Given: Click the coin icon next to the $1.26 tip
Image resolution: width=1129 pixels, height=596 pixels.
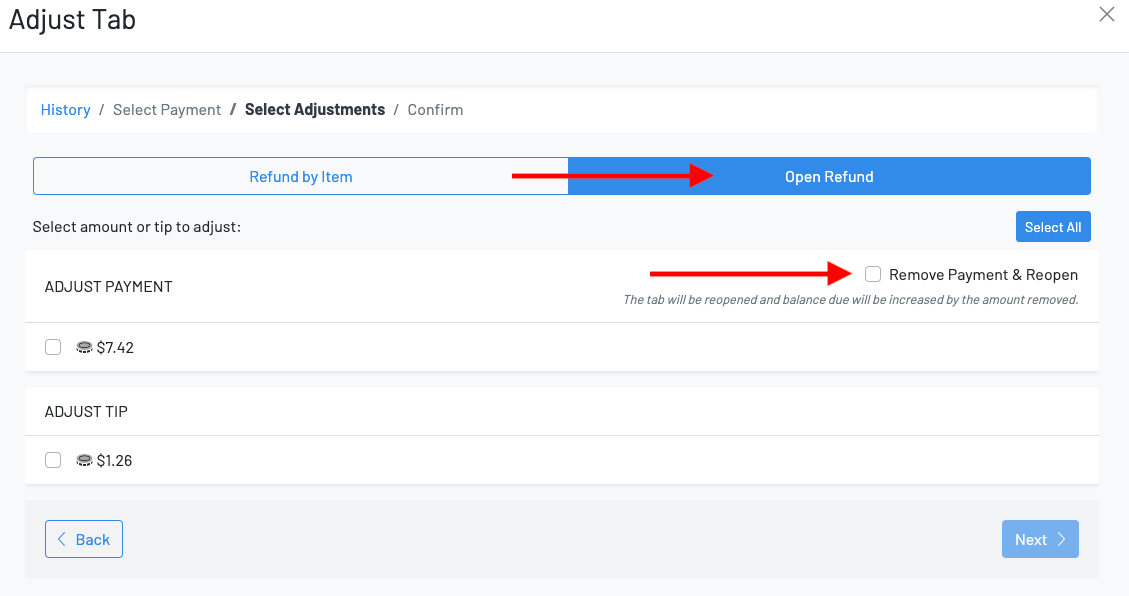Looking at the screenshot, I should (84, 460).
